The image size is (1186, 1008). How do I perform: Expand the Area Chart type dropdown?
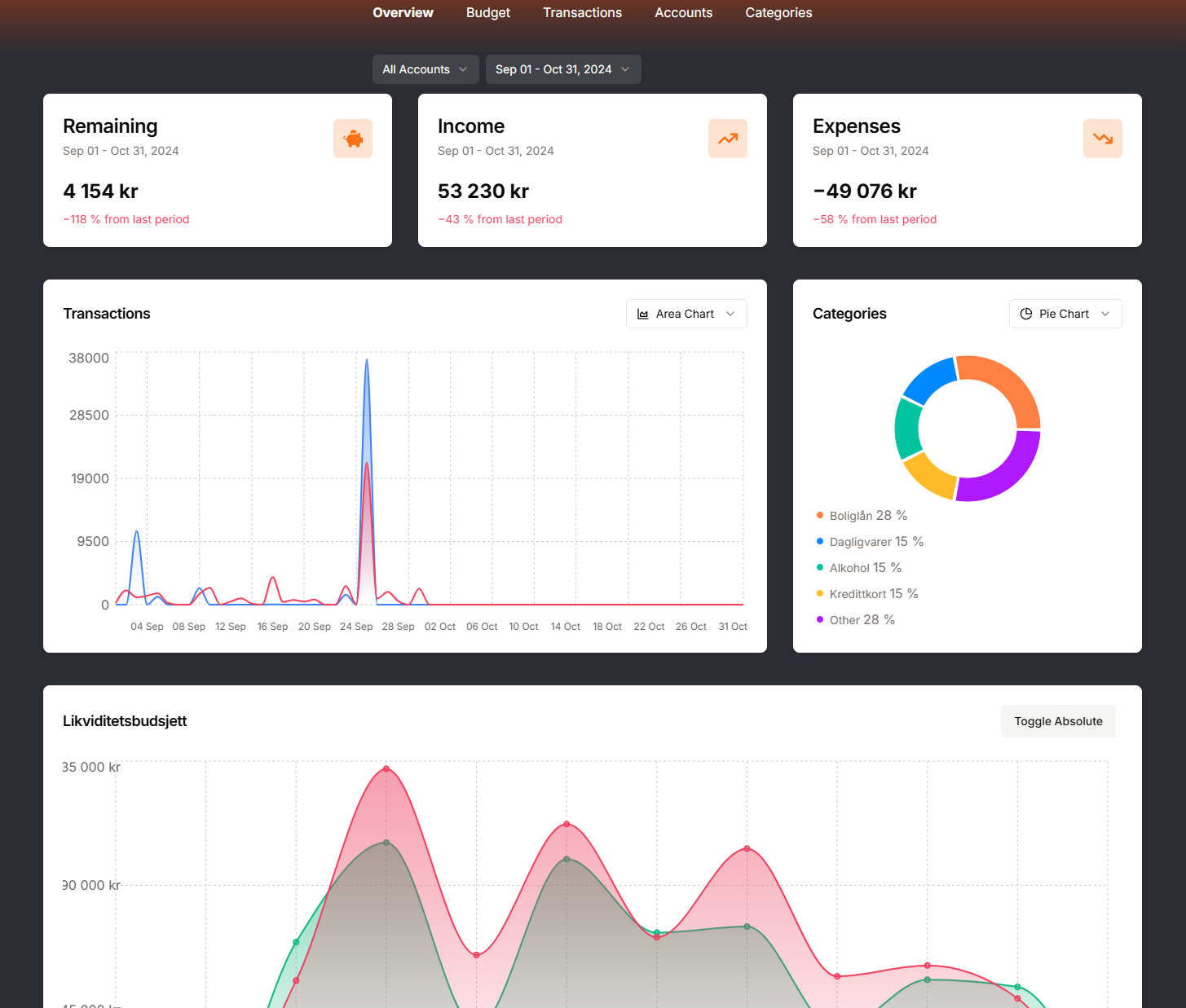686,315
